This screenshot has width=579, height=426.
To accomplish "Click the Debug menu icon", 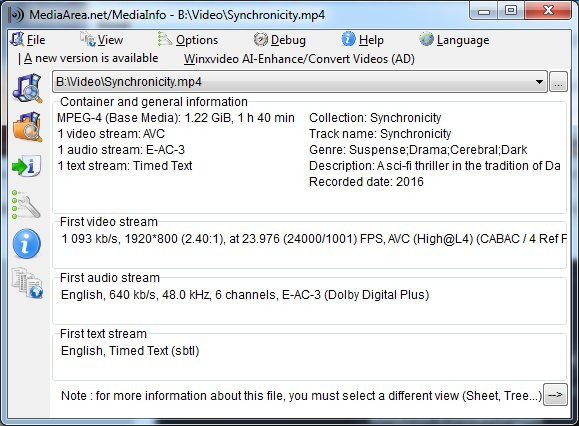I will 261,39.
